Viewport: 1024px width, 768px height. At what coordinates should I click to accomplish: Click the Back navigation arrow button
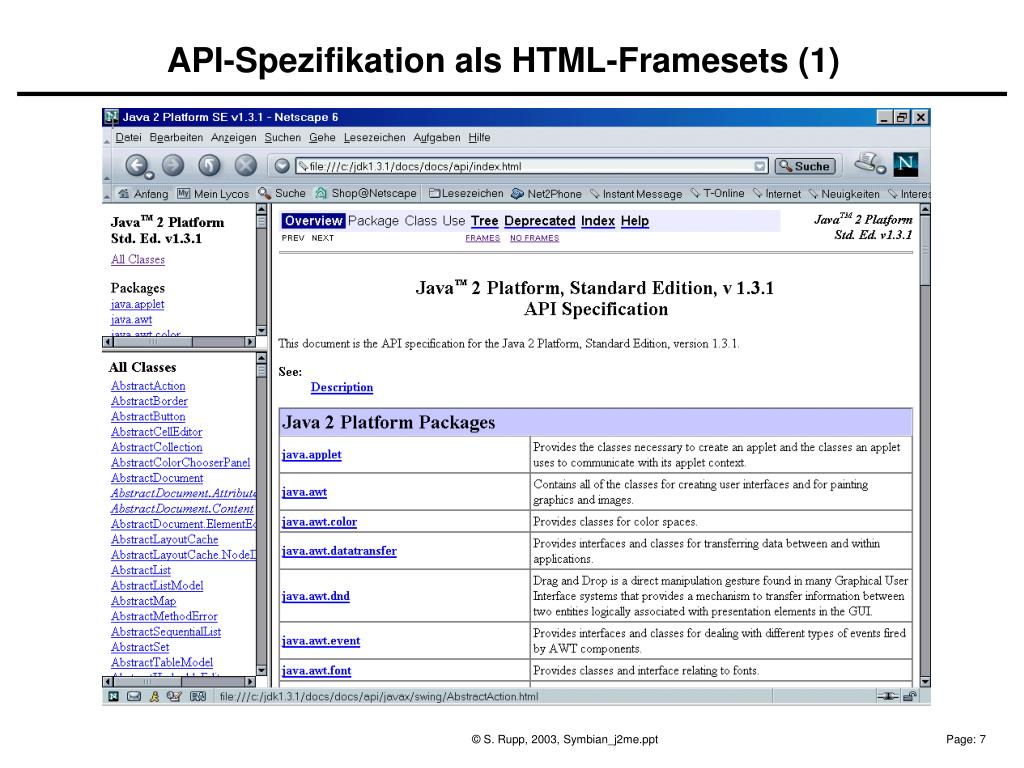click(x=137, y=166)
